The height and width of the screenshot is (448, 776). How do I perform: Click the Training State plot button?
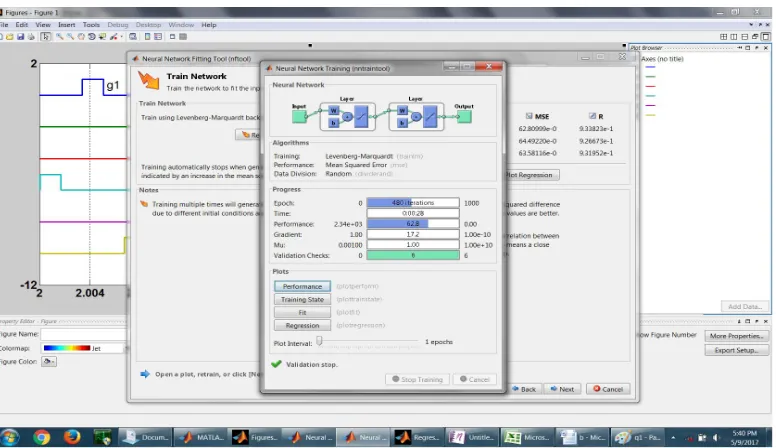[302, 299]
